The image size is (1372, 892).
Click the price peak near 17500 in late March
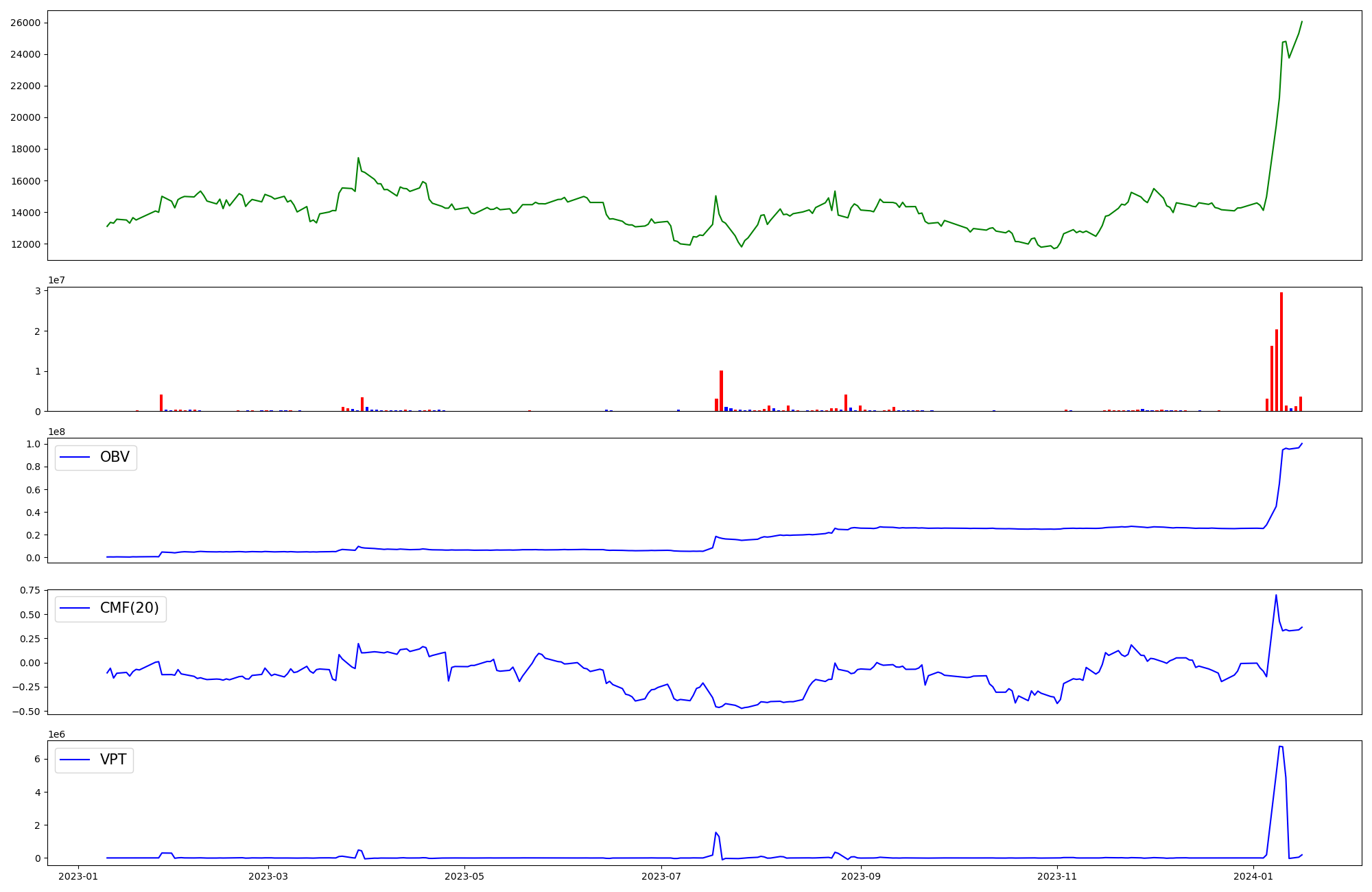(358, 158)
